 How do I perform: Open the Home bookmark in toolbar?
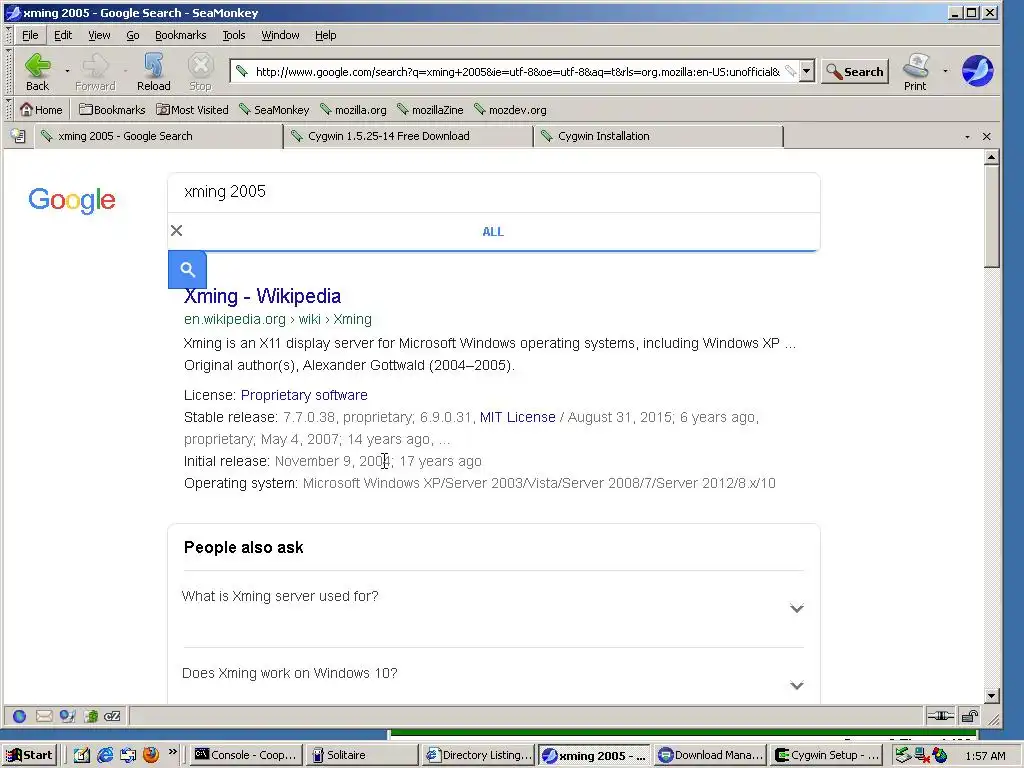pyautogui.click(x=41, y=110)
